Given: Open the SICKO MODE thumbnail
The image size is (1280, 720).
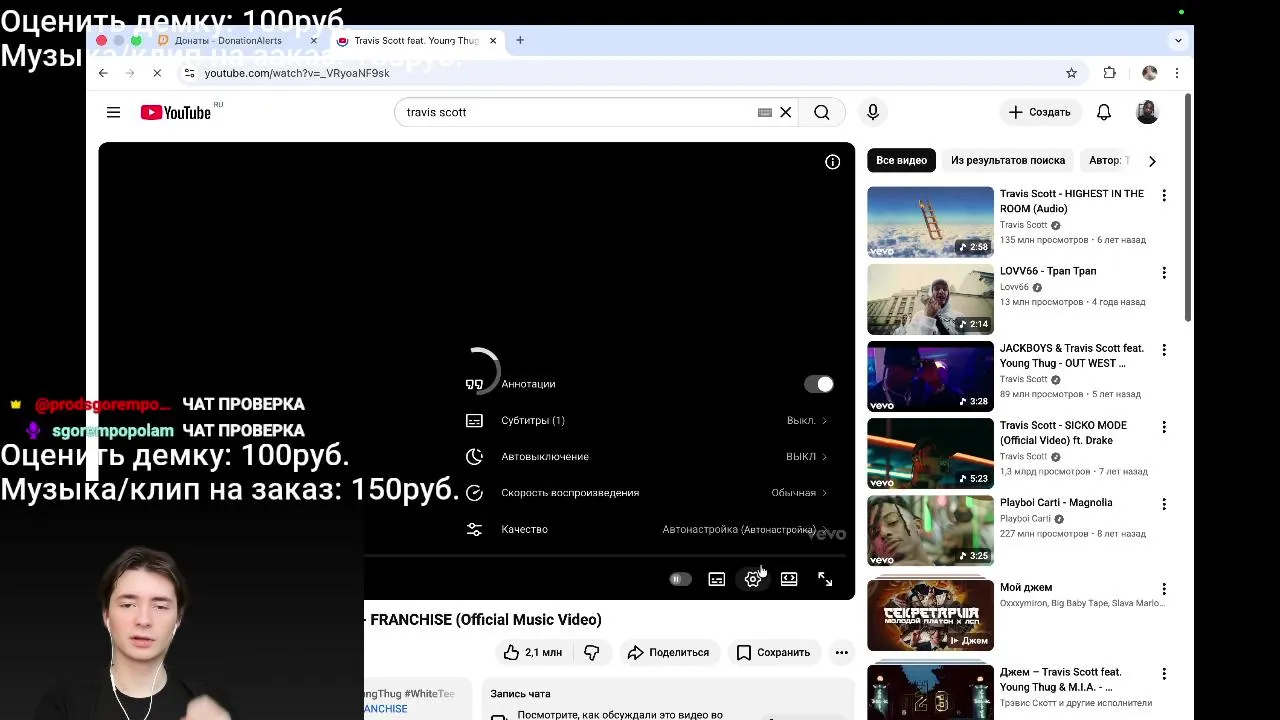Looking at the screenshot, I should (930, 453).
